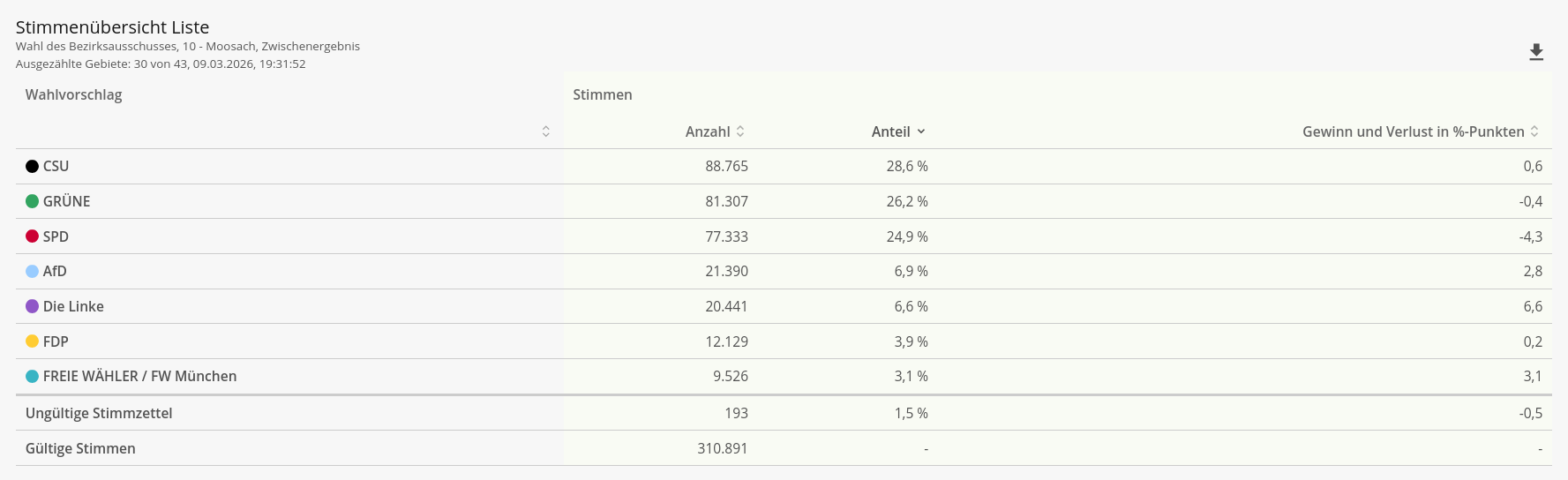Viewport: 1568px width, 480px height.
Task: Select the Anzahl column header
Action: point(707,131)
